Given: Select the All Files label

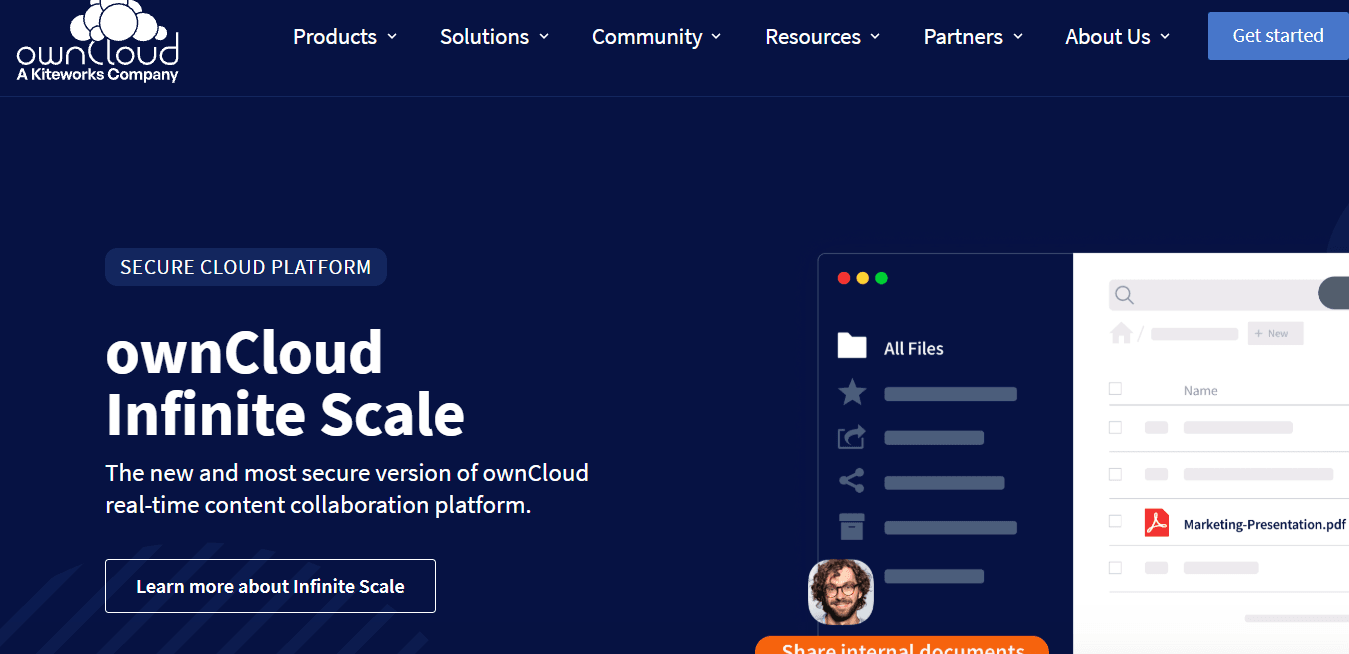Looking at the screenshot, I should tap(914, 348).
